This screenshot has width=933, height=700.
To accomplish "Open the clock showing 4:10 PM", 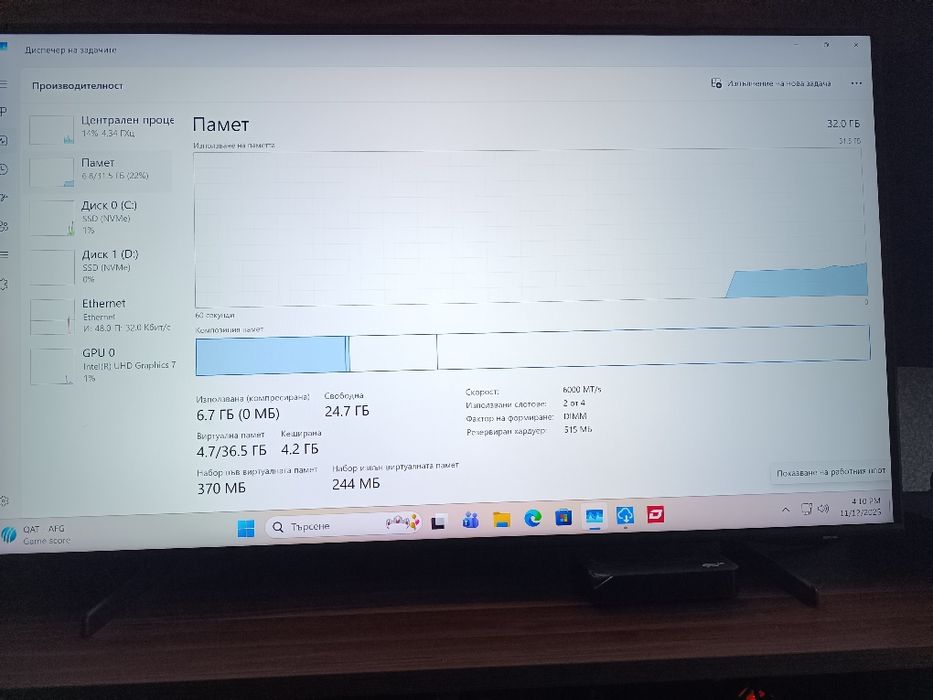I will pyautogui.click(x=861, y=507).
